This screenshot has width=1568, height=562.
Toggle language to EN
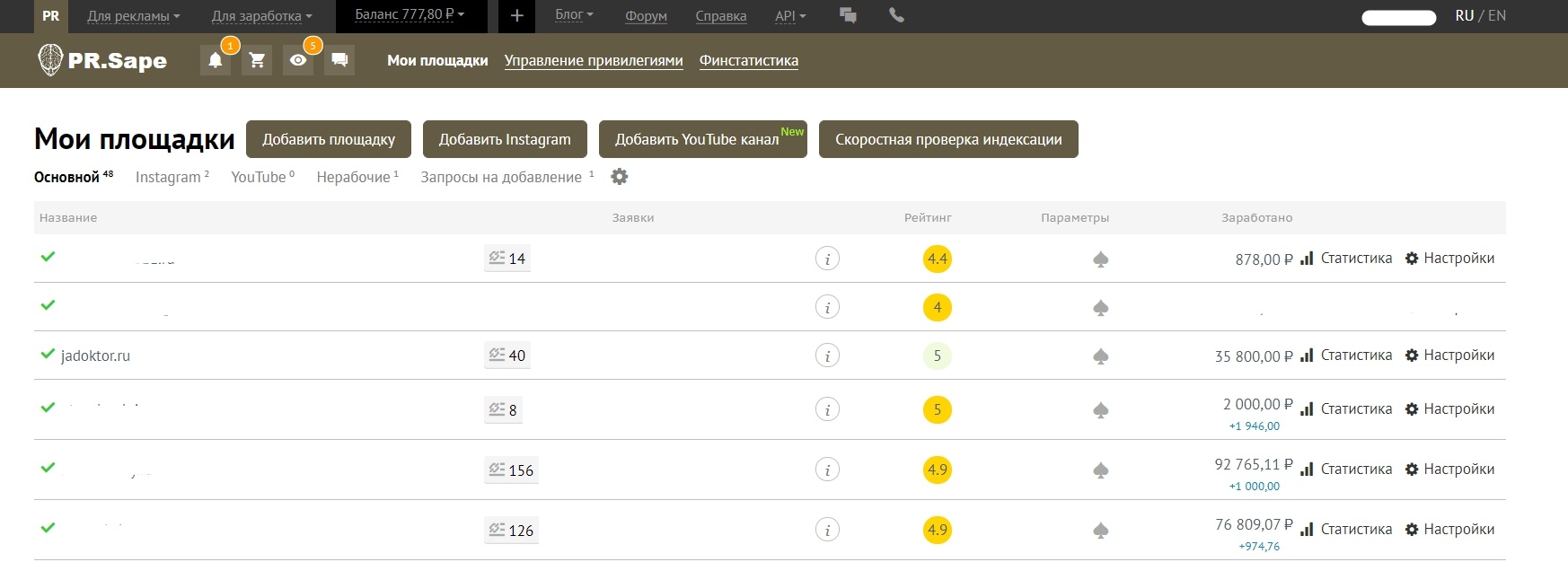[1497, 16]
